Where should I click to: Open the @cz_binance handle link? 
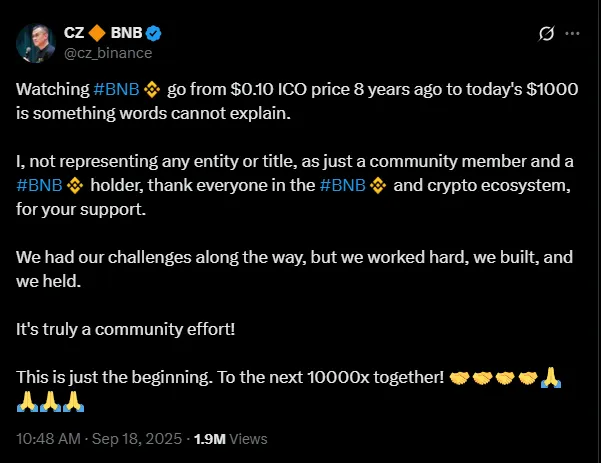[x=104, y=52]
